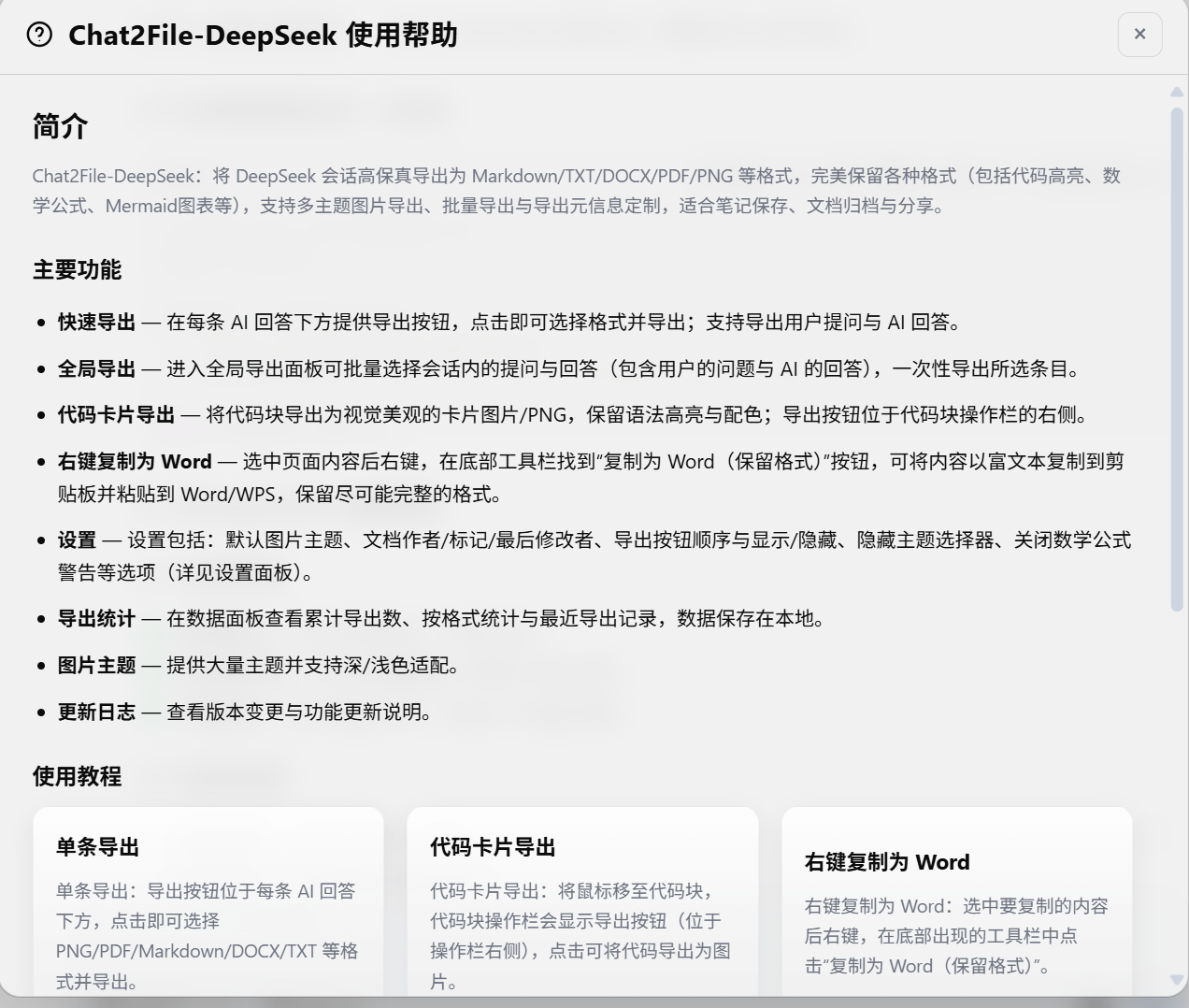This screenshot has height=1008, width=1189.
Task: Click the vertical scrollbar thumb
Action: (x=1177, y=360)
